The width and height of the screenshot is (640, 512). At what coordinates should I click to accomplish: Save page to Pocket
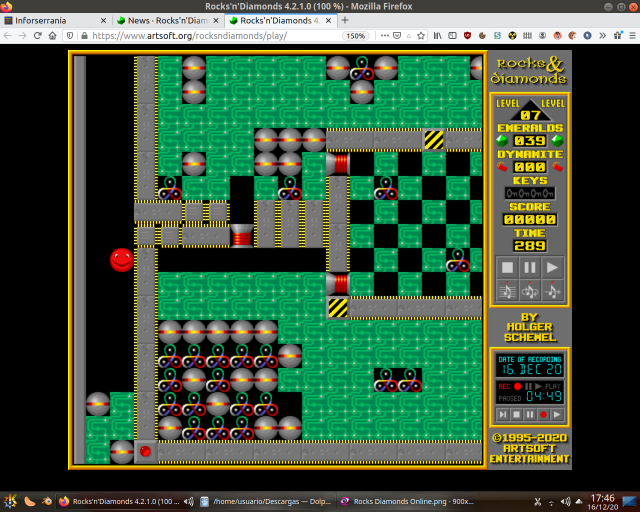tap(397, 36)
